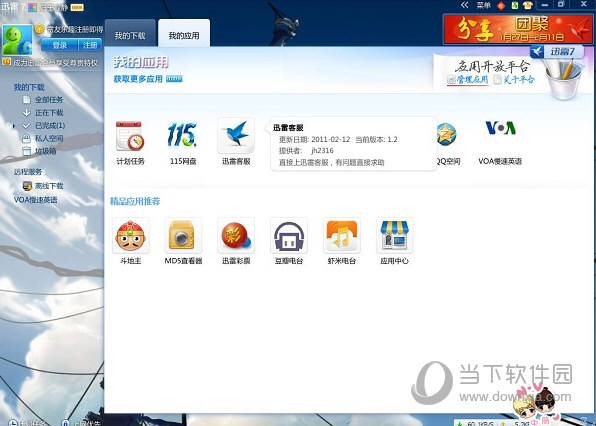Click the 分享团聚 promotional banner
This screenshot has width=596, height=426.
[518, 29]
